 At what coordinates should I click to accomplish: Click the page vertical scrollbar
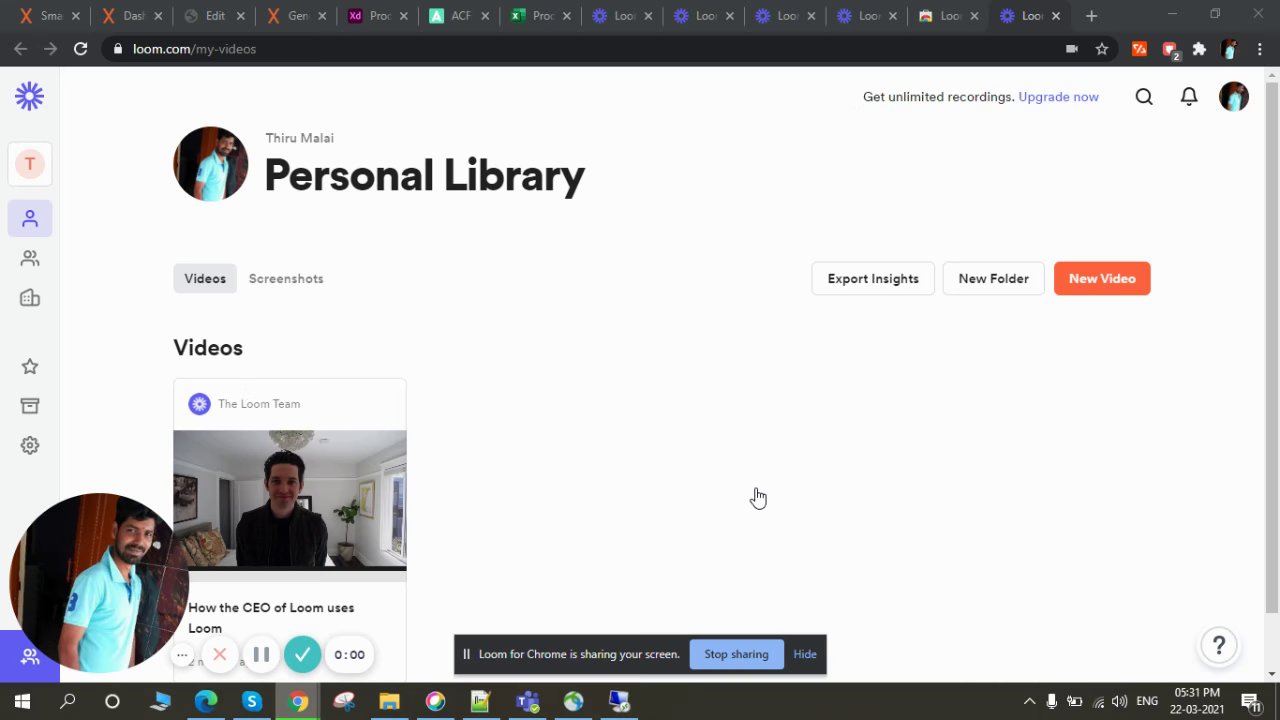1272,345
